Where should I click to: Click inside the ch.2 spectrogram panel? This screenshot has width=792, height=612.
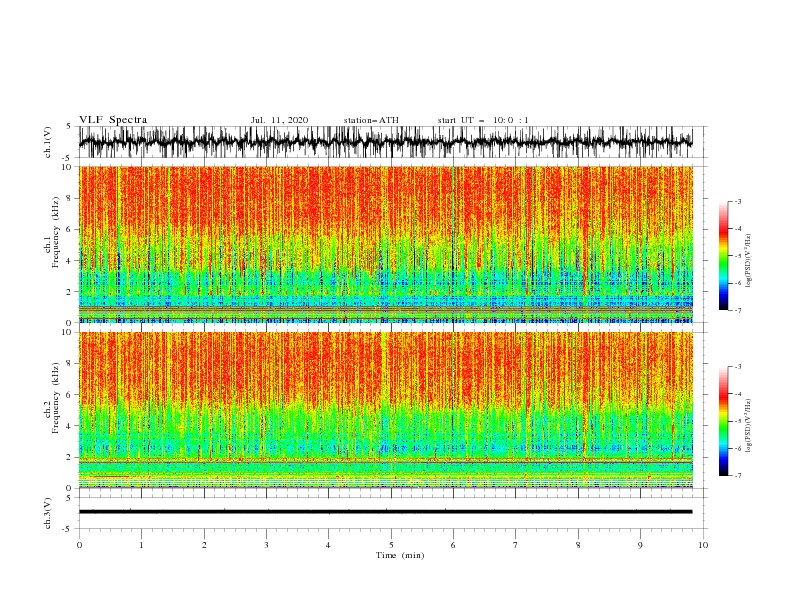[x=385, y=410]
